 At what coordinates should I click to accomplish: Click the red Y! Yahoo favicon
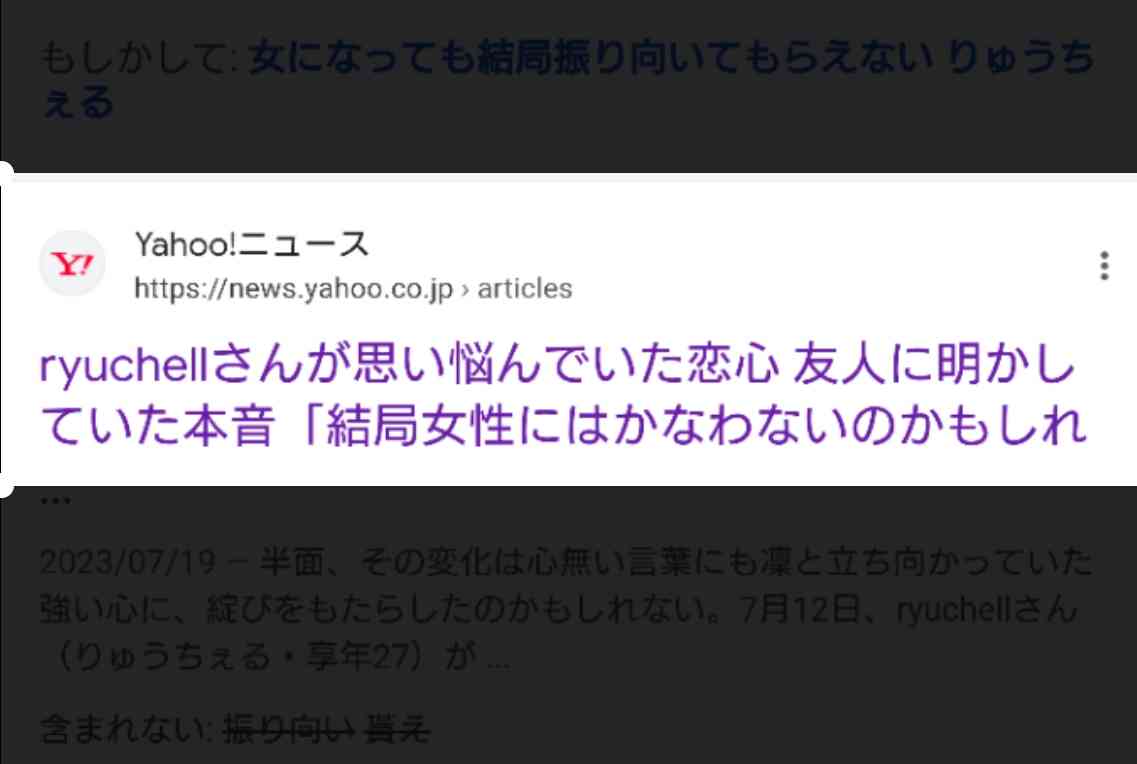(72, 264)
